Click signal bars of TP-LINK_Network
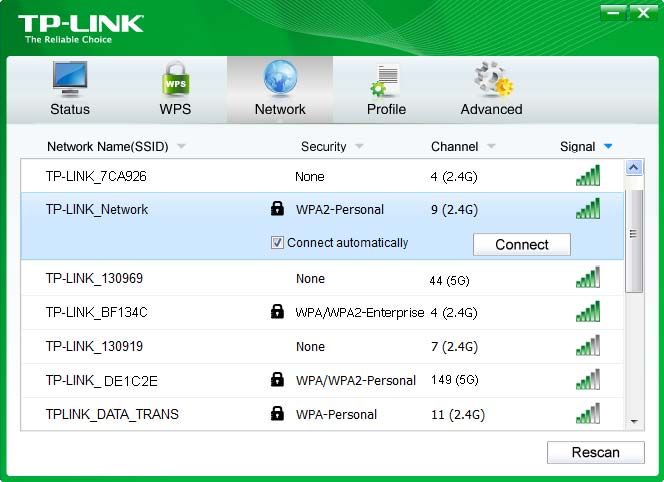This screenshot has width=664, height=482. click(588, 208)
